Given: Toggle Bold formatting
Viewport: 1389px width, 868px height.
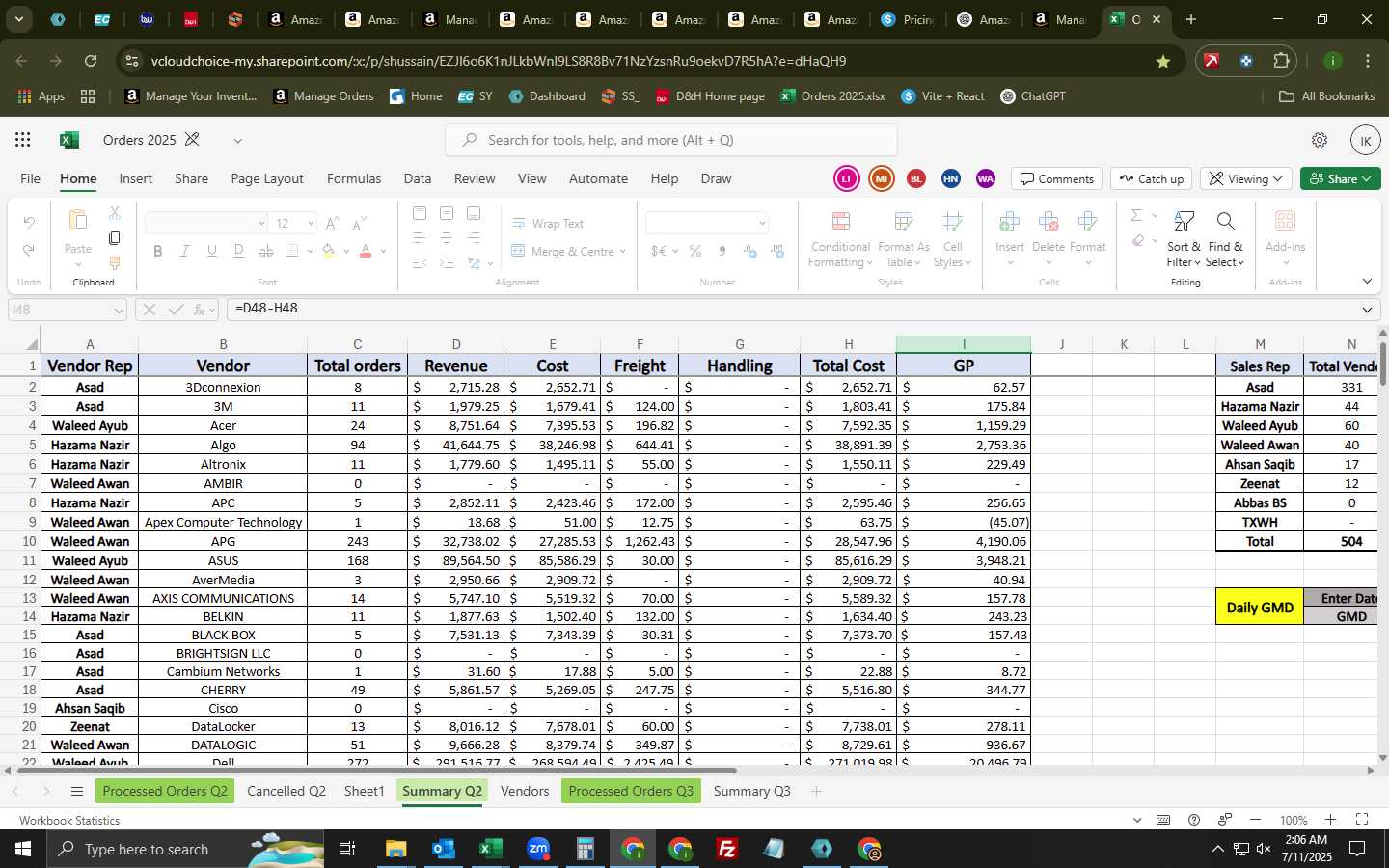Looking at the screenshot, I should (x=157, y=251).
